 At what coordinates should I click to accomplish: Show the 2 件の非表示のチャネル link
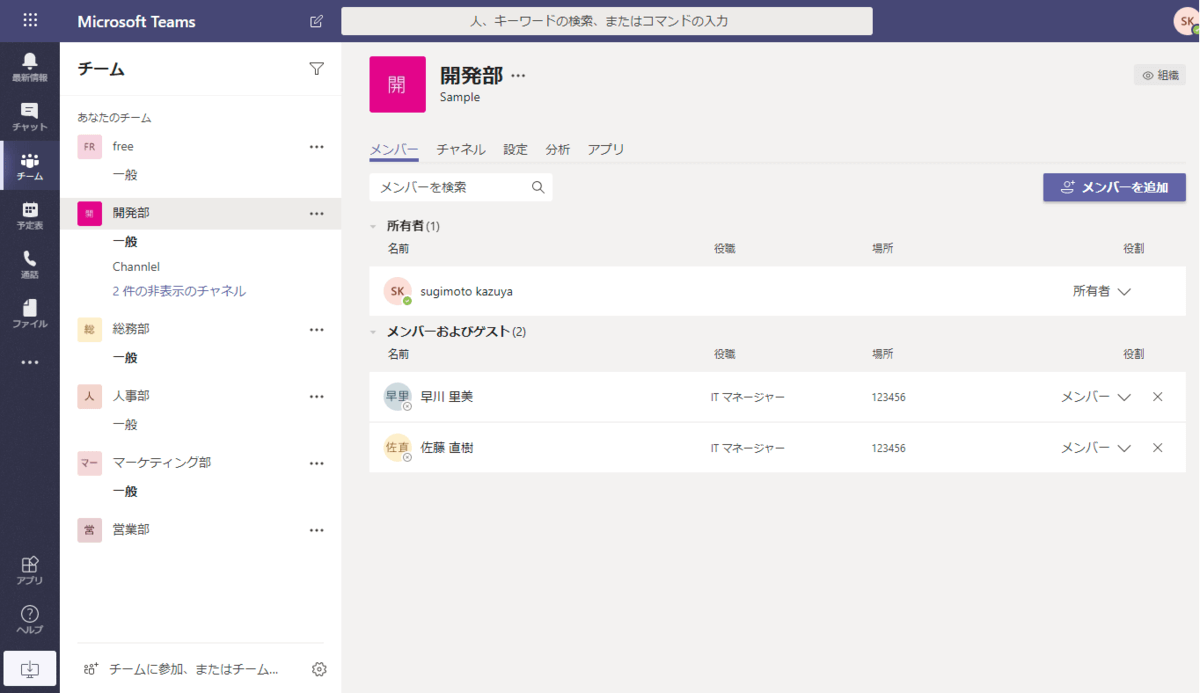click(x=179, y=291)
